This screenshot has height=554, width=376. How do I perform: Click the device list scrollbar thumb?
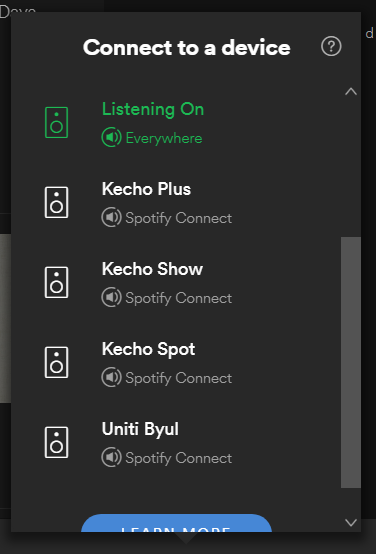point(351,363)
